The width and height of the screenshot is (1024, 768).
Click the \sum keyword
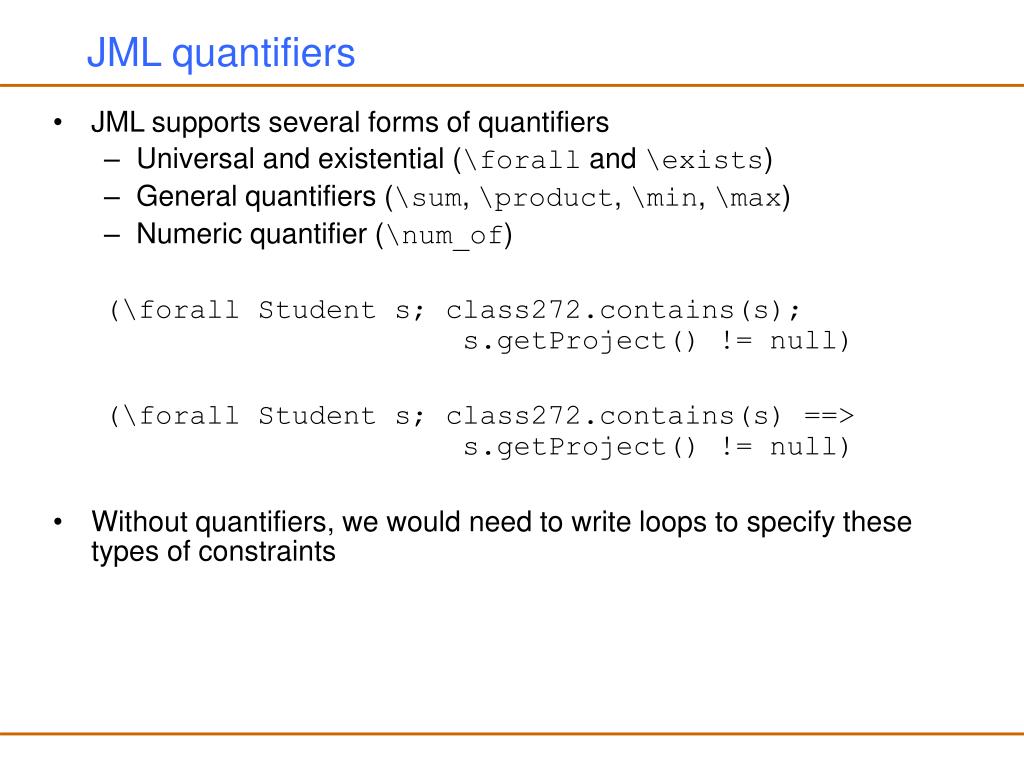(x=428, y=198)
